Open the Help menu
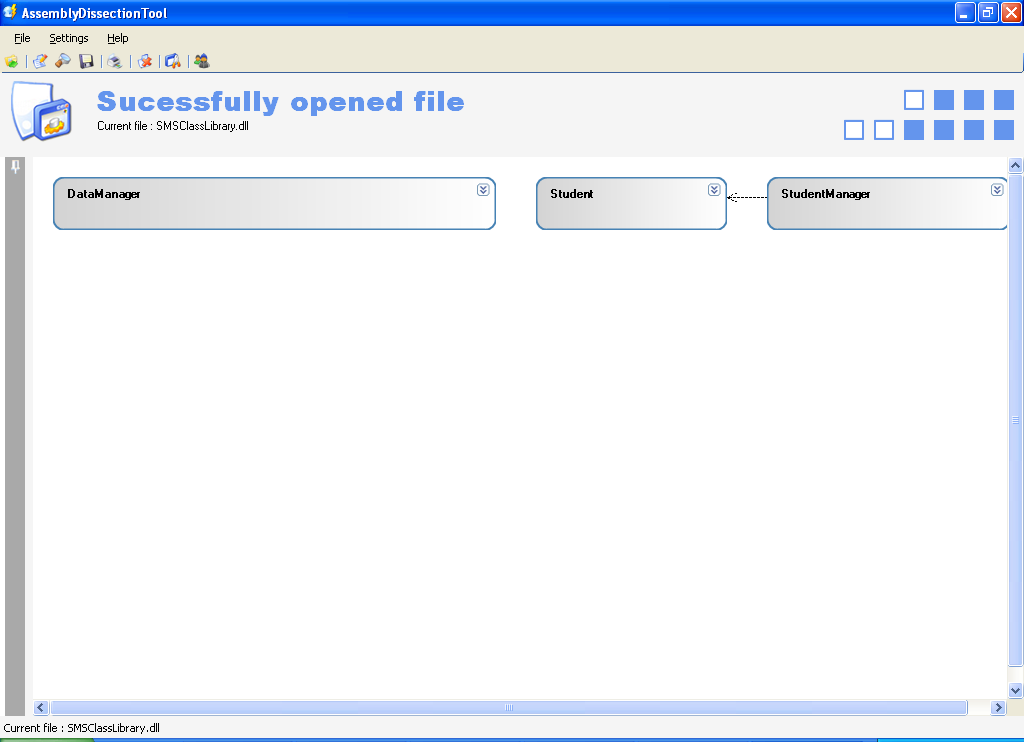Viewport: 1024px width, 742px height. pos(118,38)
